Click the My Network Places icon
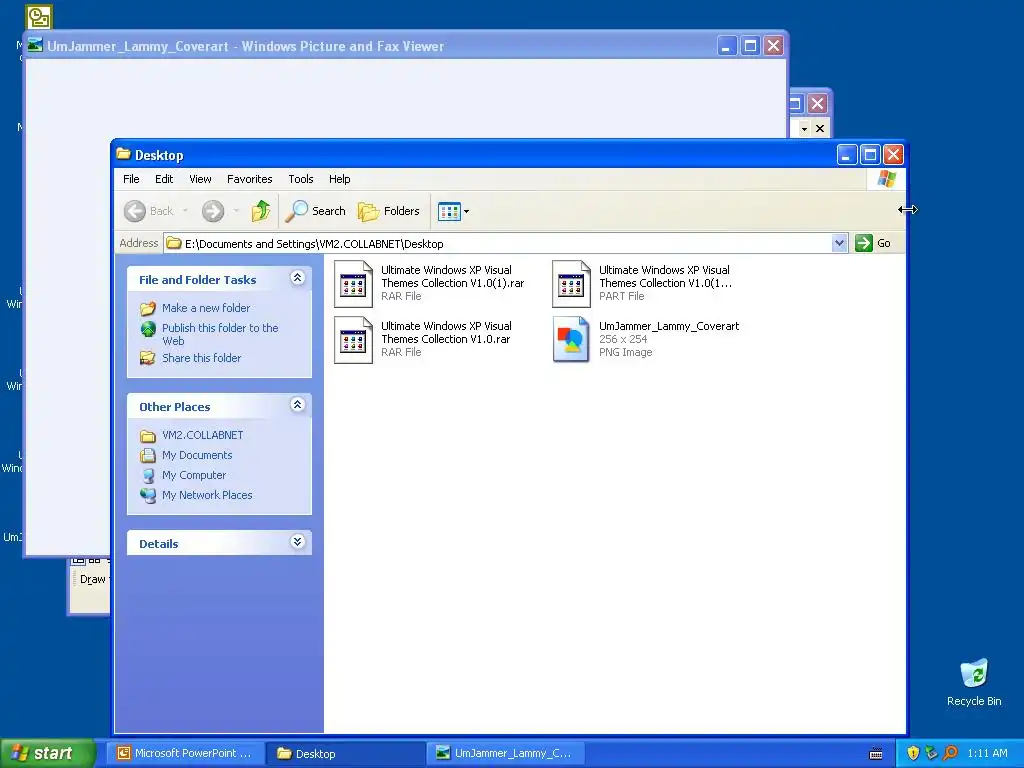1024x768 pixels. pos(148,495)
